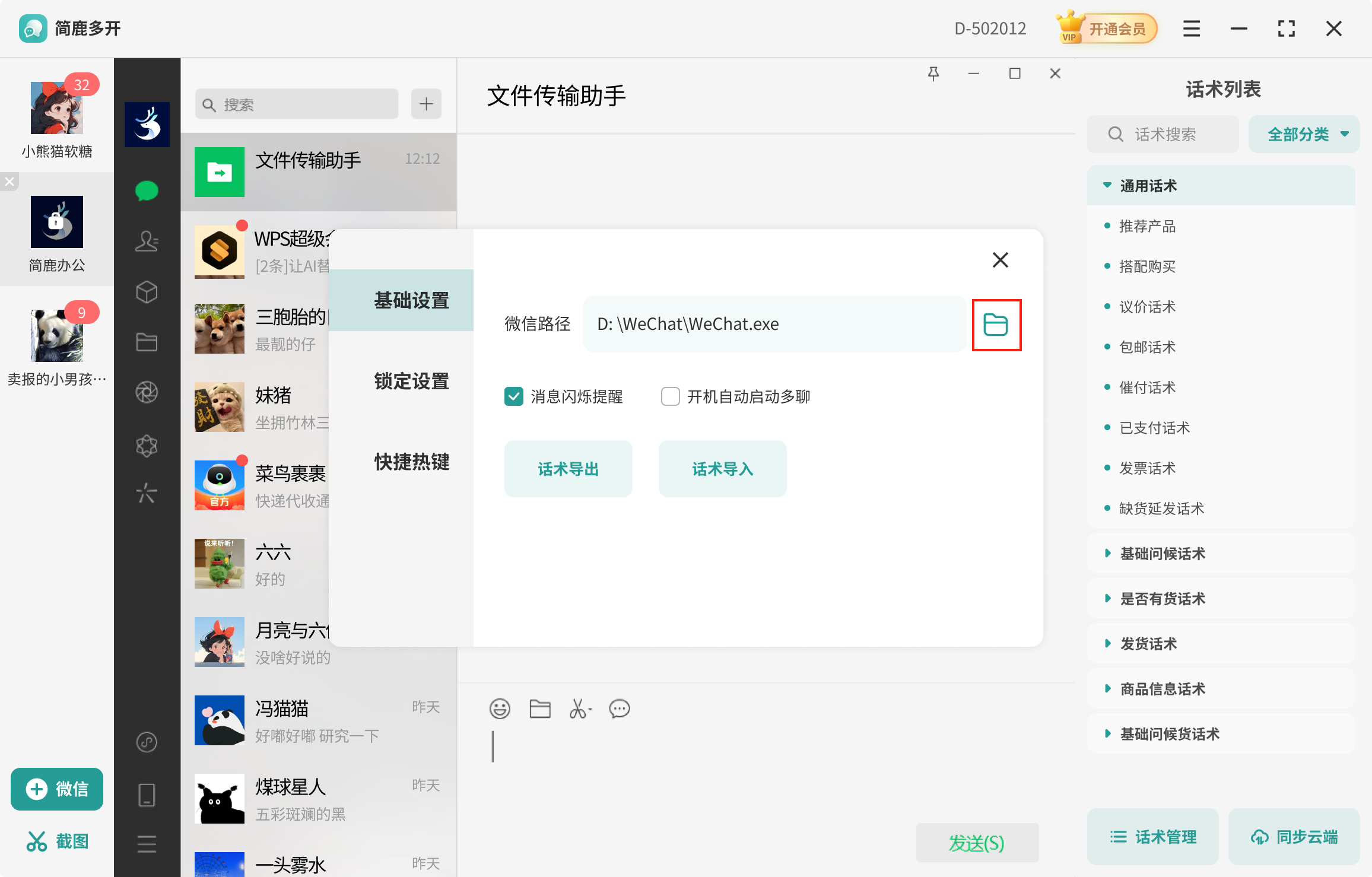1372x877 pixels.
Task: Open the favorites cube icon in sidebar
Action: click(x=147, y=292)
